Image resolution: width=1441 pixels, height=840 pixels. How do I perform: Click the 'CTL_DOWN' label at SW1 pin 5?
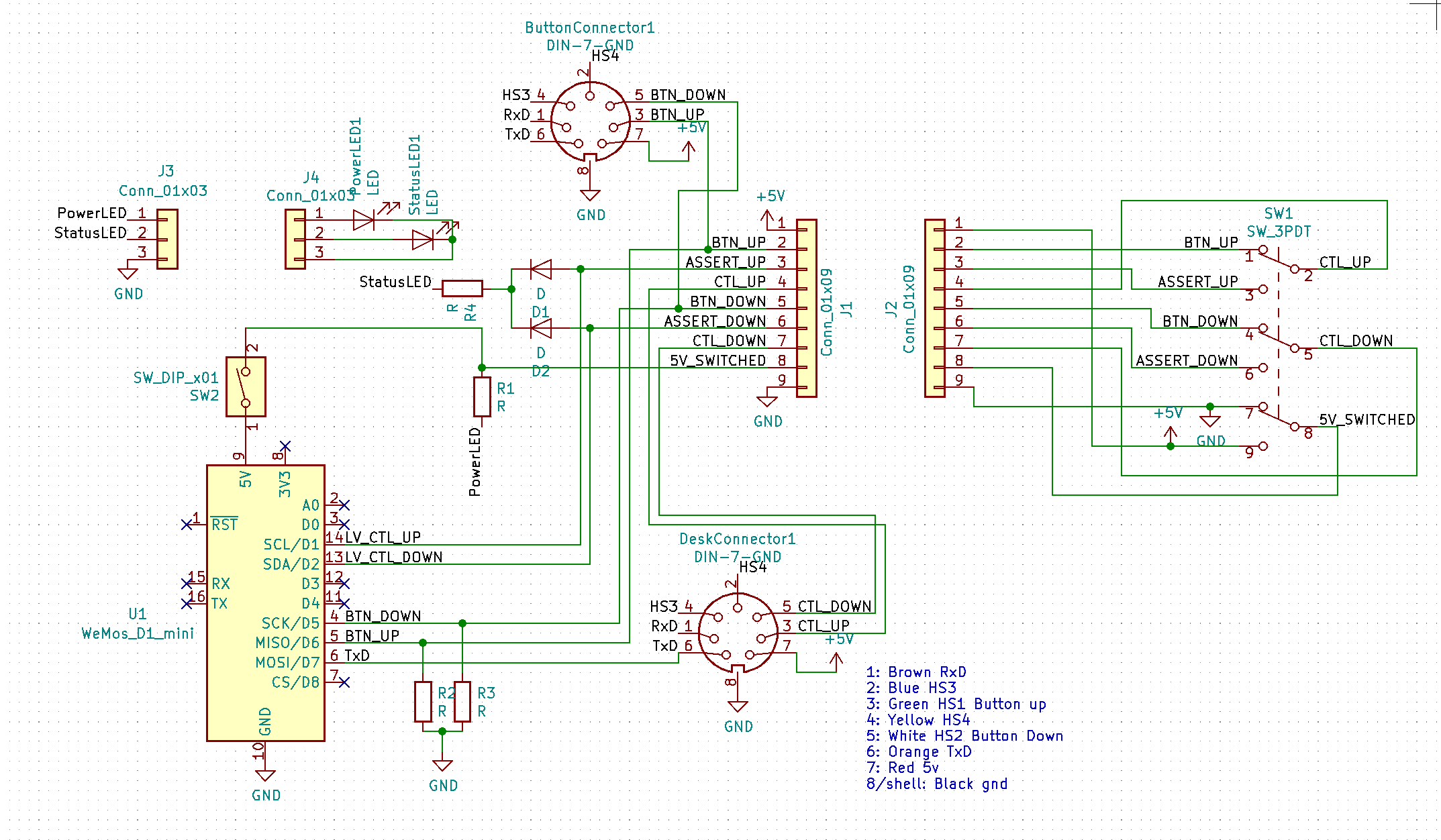(x=1356, y=341)
